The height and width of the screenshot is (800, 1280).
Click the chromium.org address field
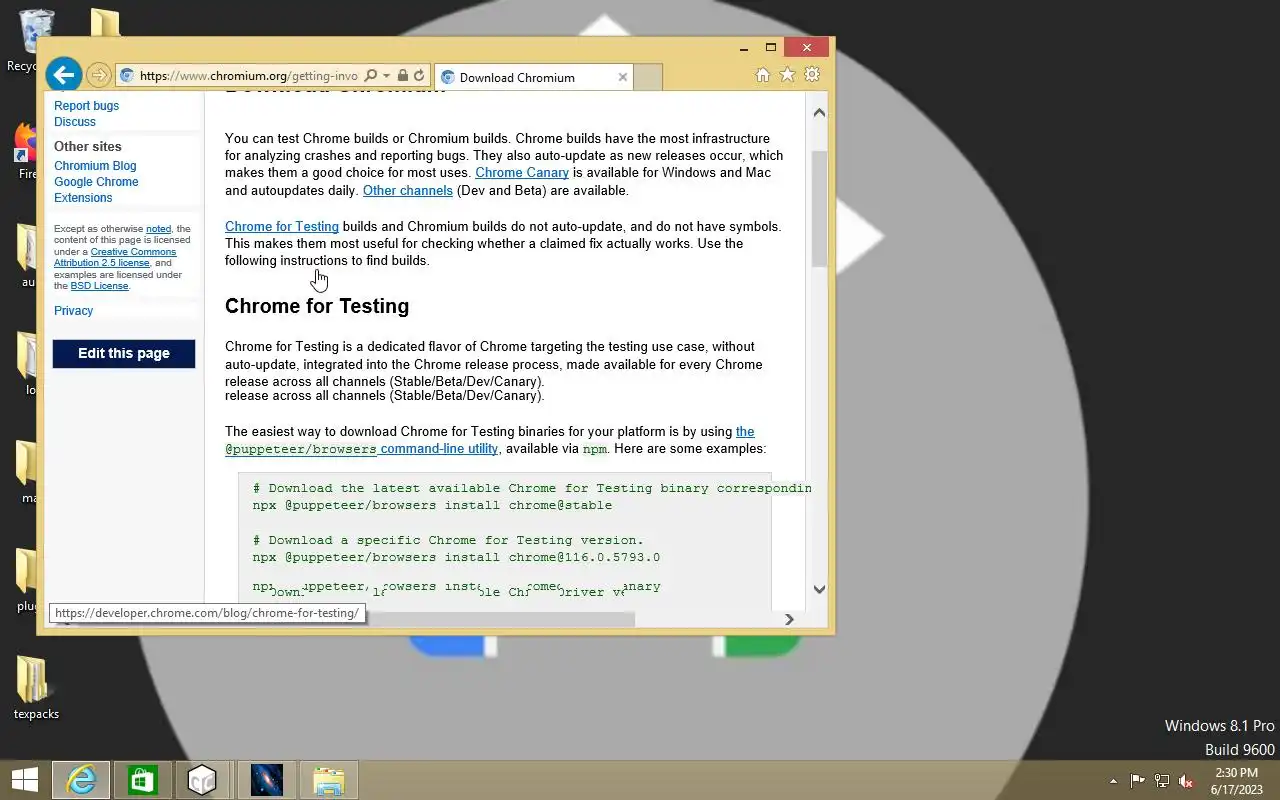247,76
